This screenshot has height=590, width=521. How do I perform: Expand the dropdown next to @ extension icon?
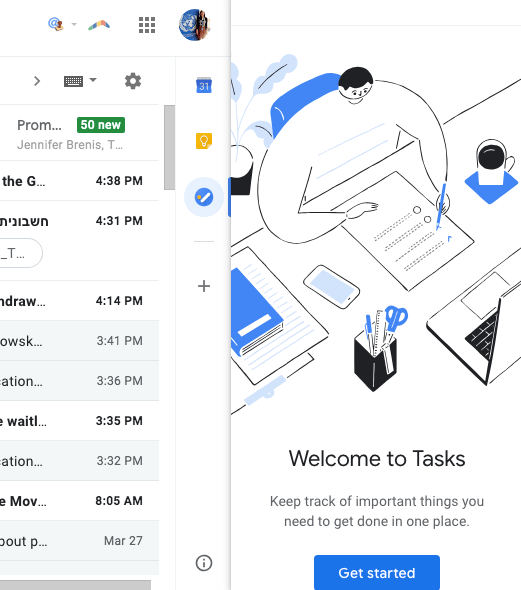point(74,24)
